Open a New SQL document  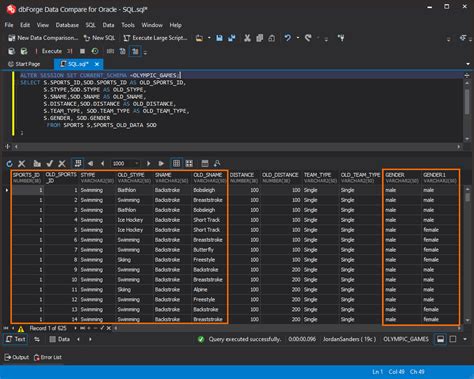point(99,38)
